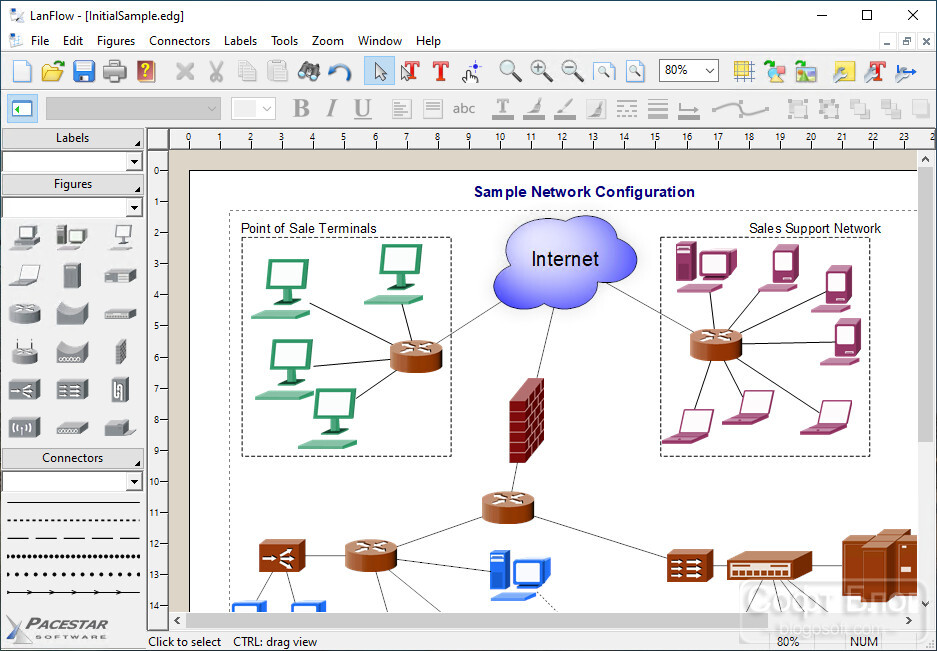Select the thick dotted connector

[x=73, y=556]
